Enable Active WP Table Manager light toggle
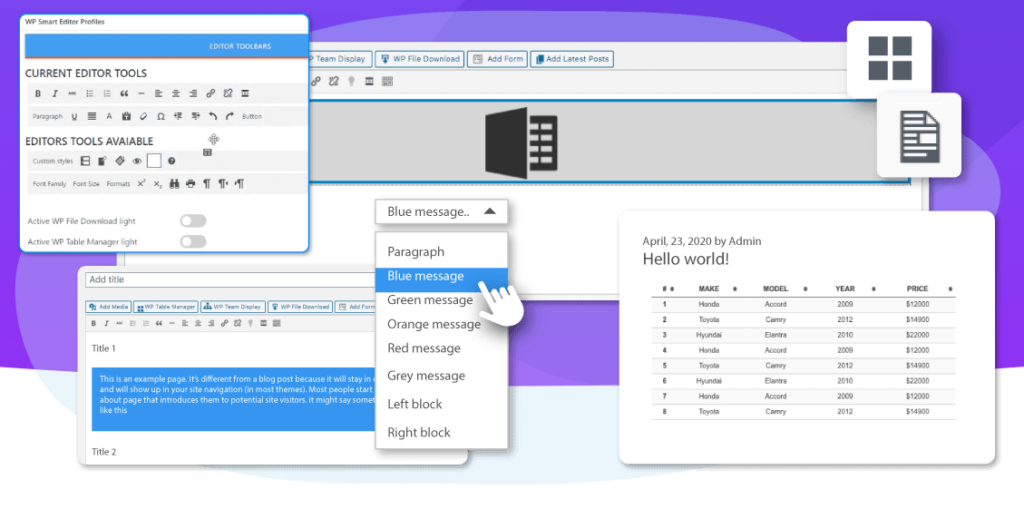1024x509 pixels. pyautogui.click(x=193, y=242)
